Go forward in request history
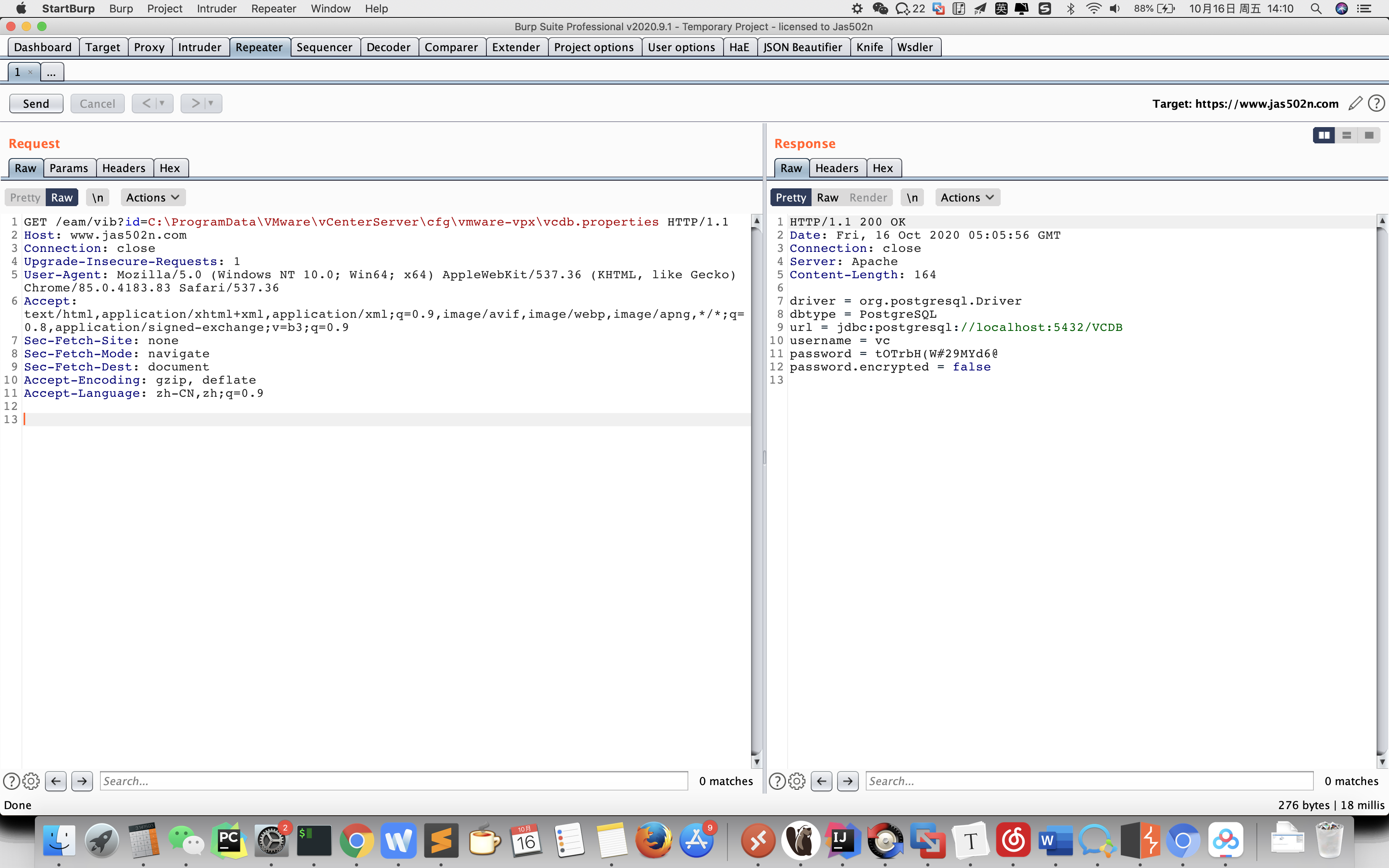The image size is (1389, 868). pyautogui.click(x=195, y=103)
